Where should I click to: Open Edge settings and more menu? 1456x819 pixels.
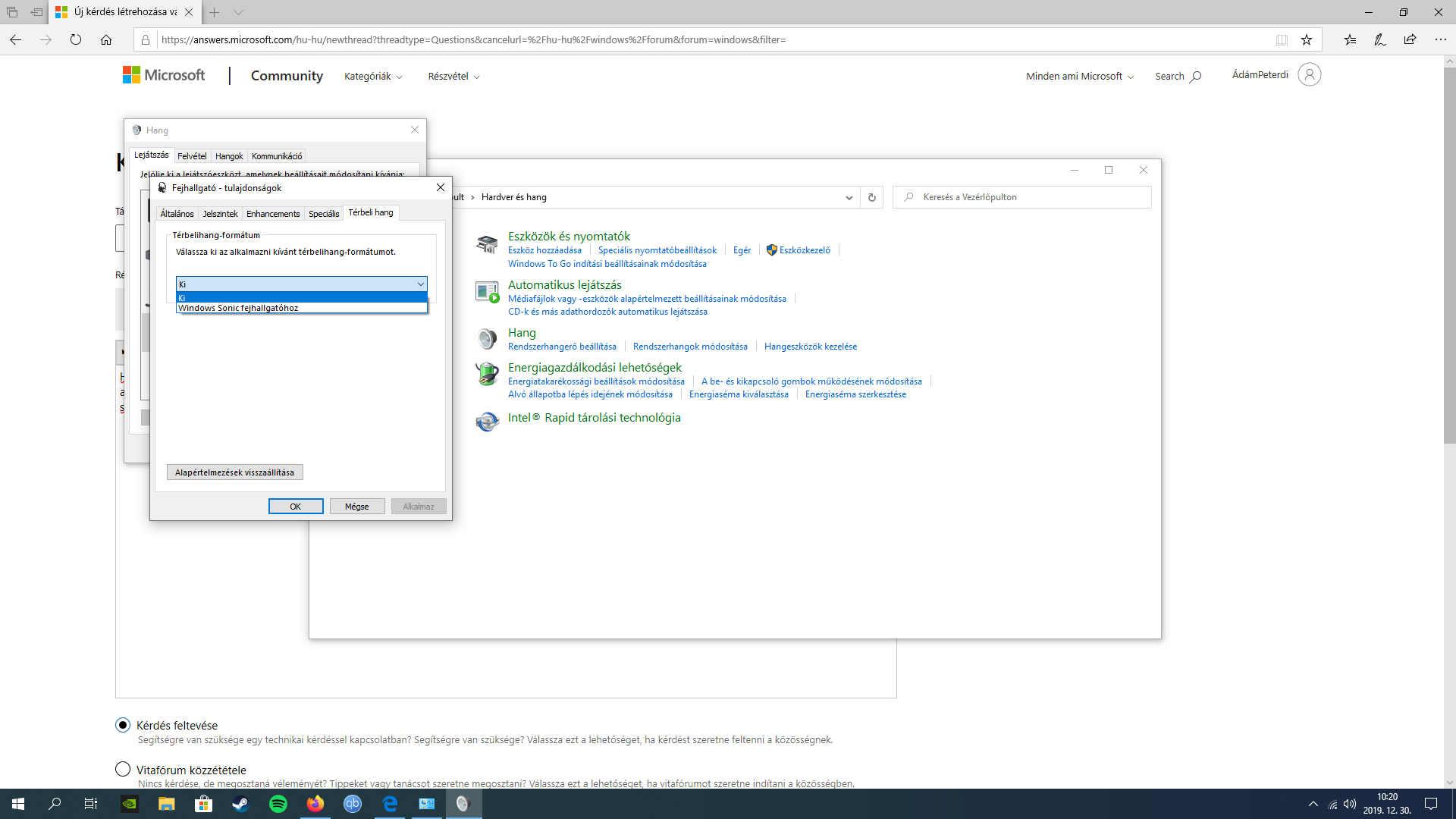1440,39
